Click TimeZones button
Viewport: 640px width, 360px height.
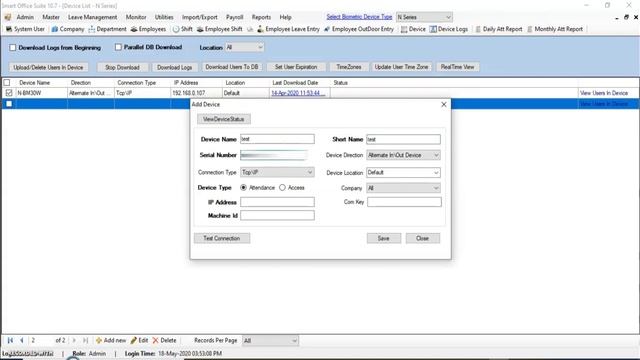tap(349, 67)
